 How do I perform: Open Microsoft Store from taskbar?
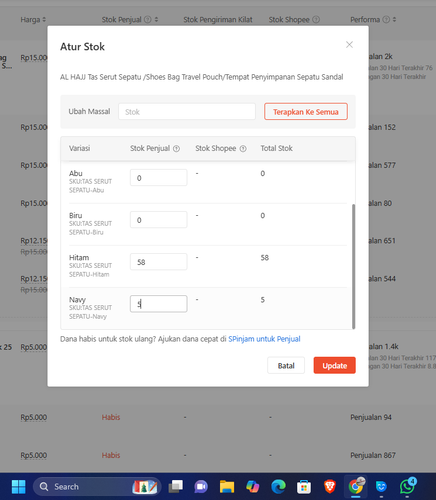tap(304, 487)
